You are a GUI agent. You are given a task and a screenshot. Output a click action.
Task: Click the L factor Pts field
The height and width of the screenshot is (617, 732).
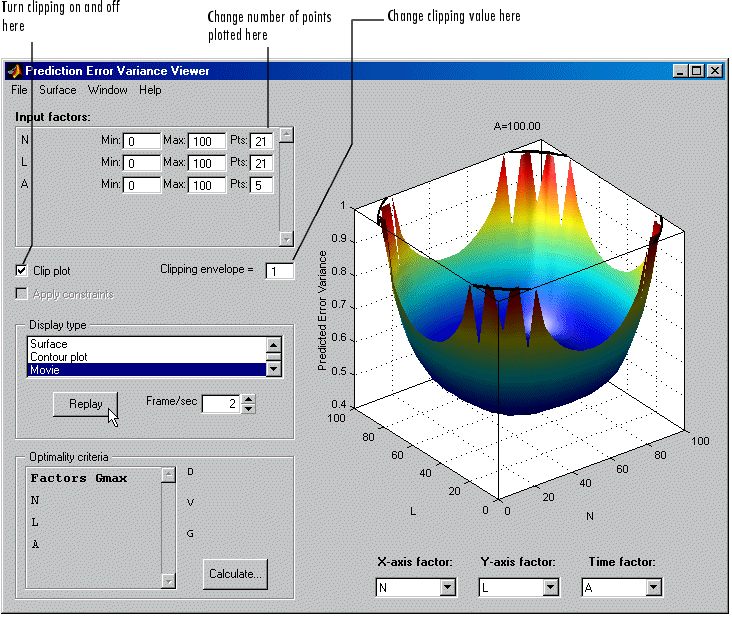pyautogui.click(x=261, y=163)
